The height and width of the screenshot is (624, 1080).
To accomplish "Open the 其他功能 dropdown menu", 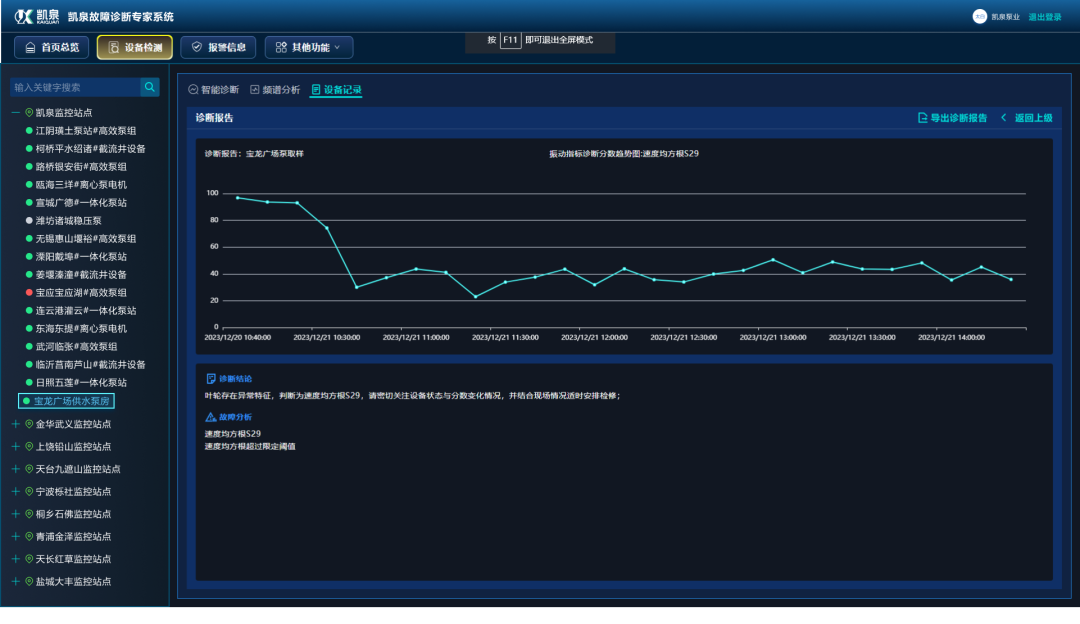I will pyautogui.click(x=308, y=47).
